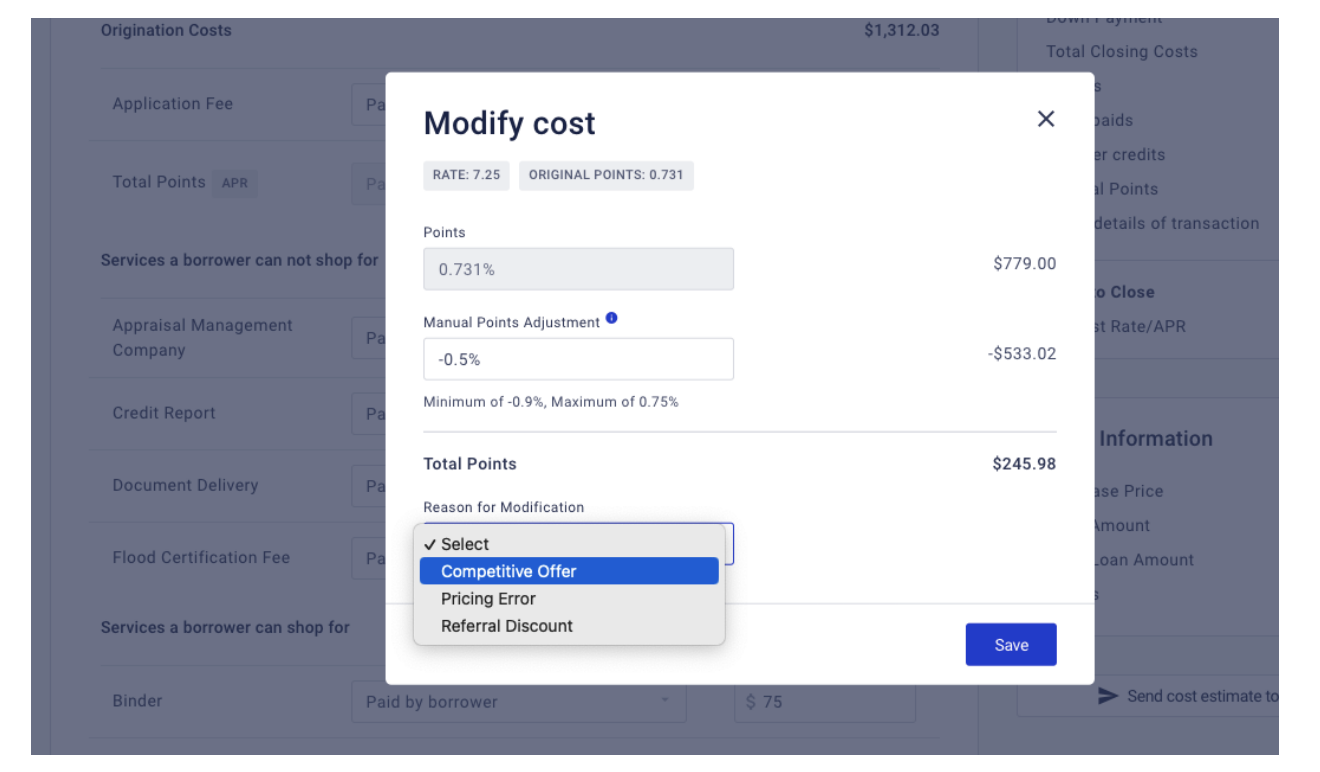Viewport: 1320px width, 772px height.
Task: Click the Manual Points Adjustment info icon
Action: click(612, 319)
